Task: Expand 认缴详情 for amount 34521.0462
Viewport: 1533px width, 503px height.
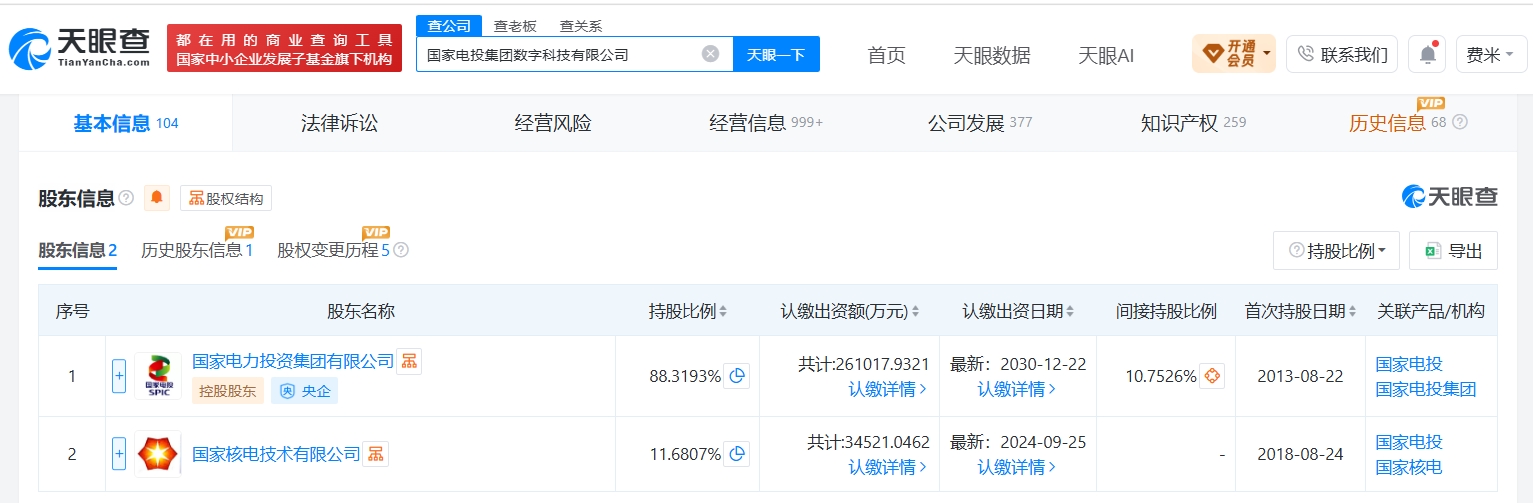Action: click(888, 467)
